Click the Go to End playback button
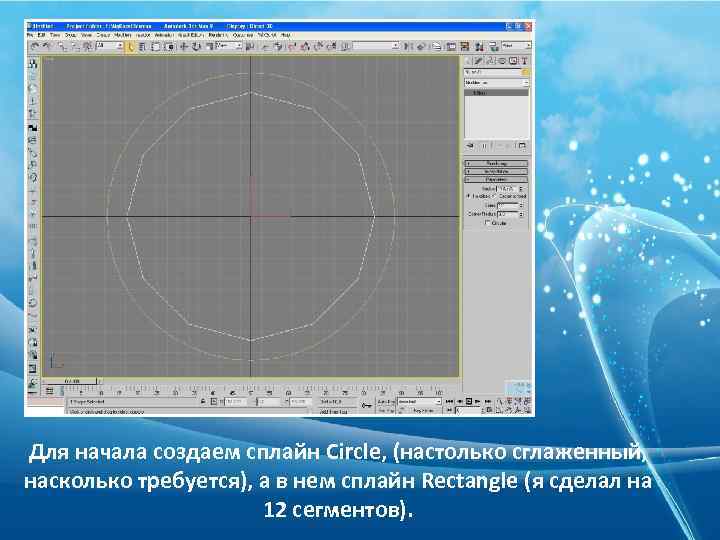The height and width of the screenshot is (540, 720). 487,401
